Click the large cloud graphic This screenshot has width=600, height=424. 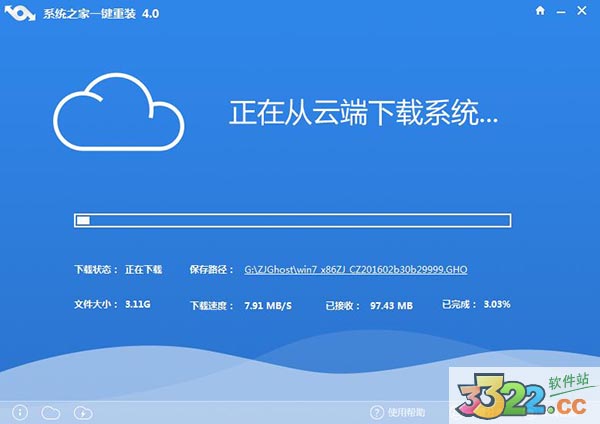click(119, 112)
